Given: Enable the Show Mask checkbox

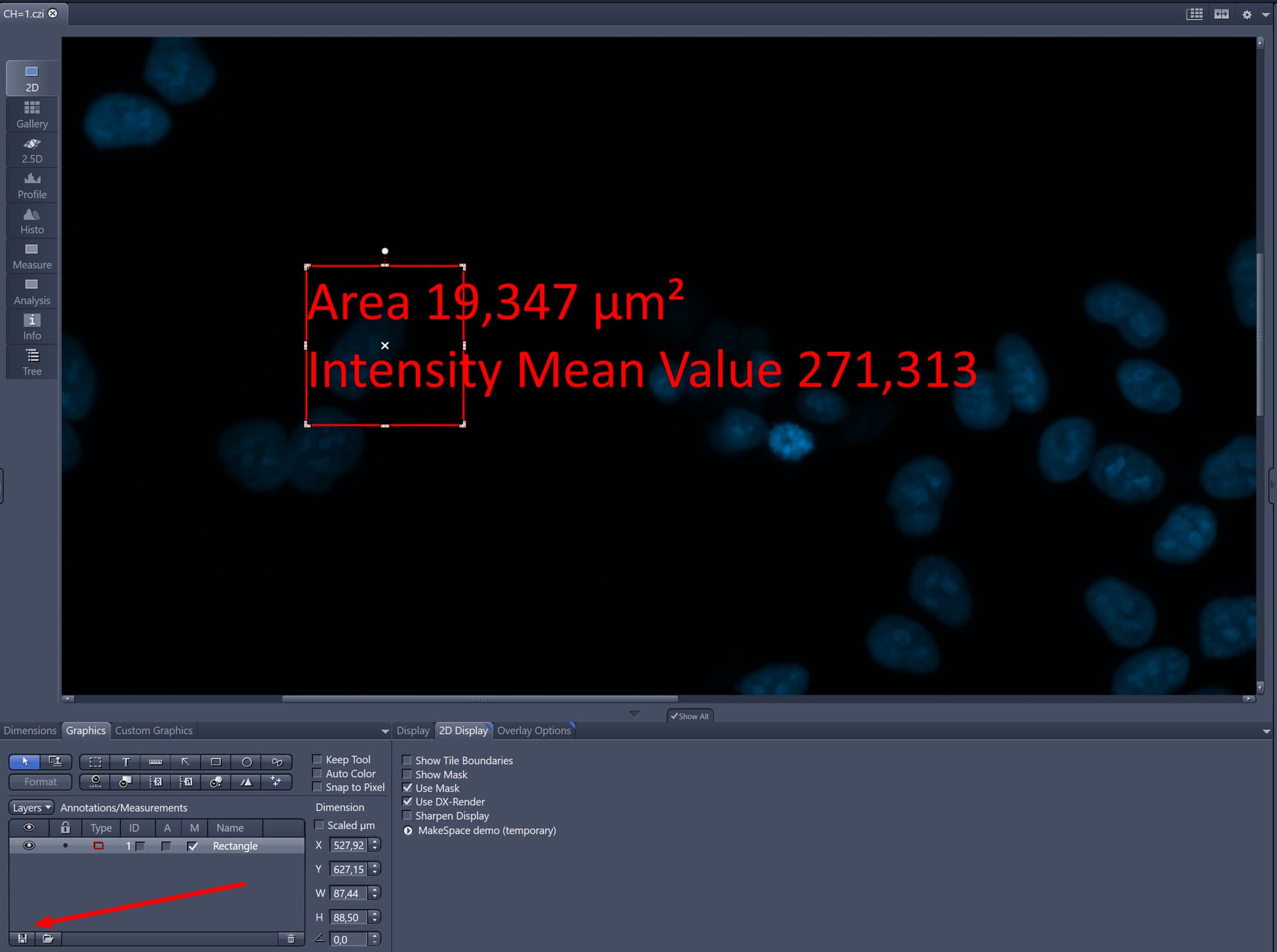Looking at the screenshot, I should point(407,774).
